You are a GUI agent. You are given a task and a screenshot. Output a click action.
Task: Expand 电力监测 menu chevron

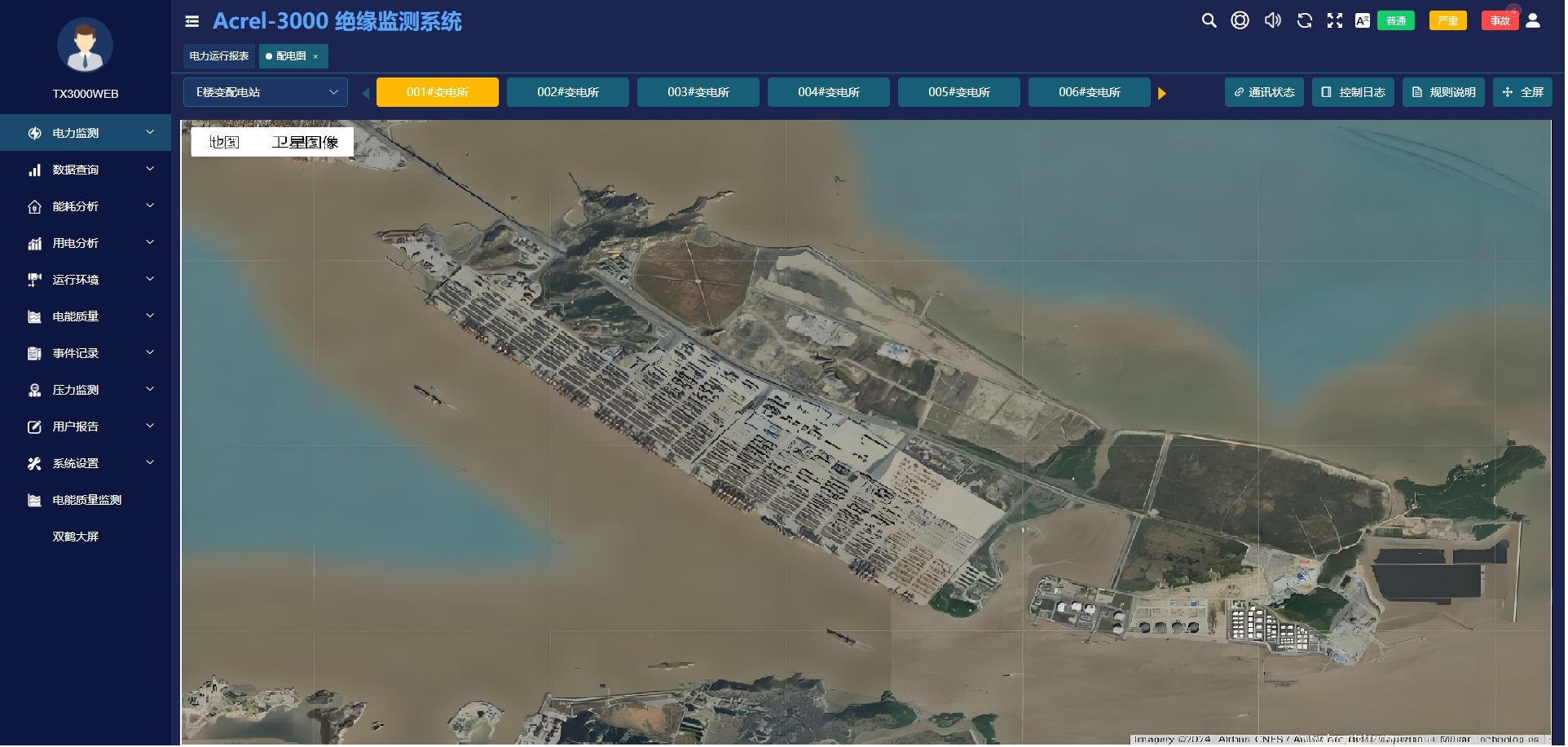coord(150,132)
